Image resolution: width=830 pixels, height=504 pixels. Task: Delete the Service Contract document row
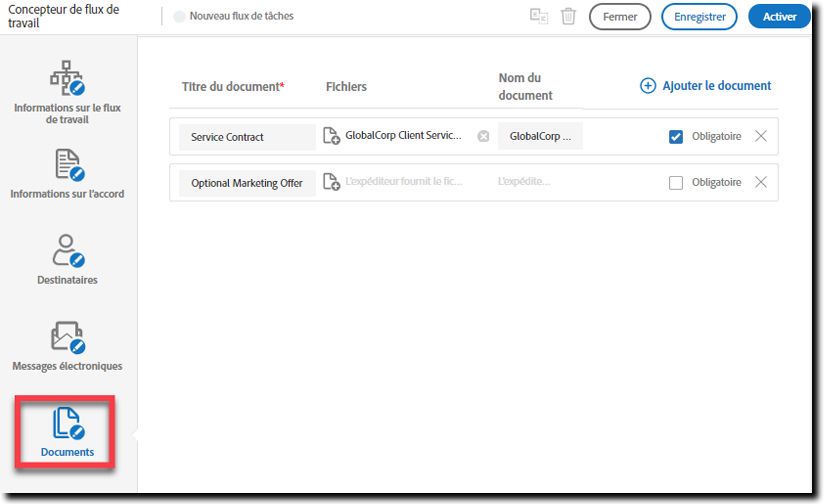tap(761, 136)
